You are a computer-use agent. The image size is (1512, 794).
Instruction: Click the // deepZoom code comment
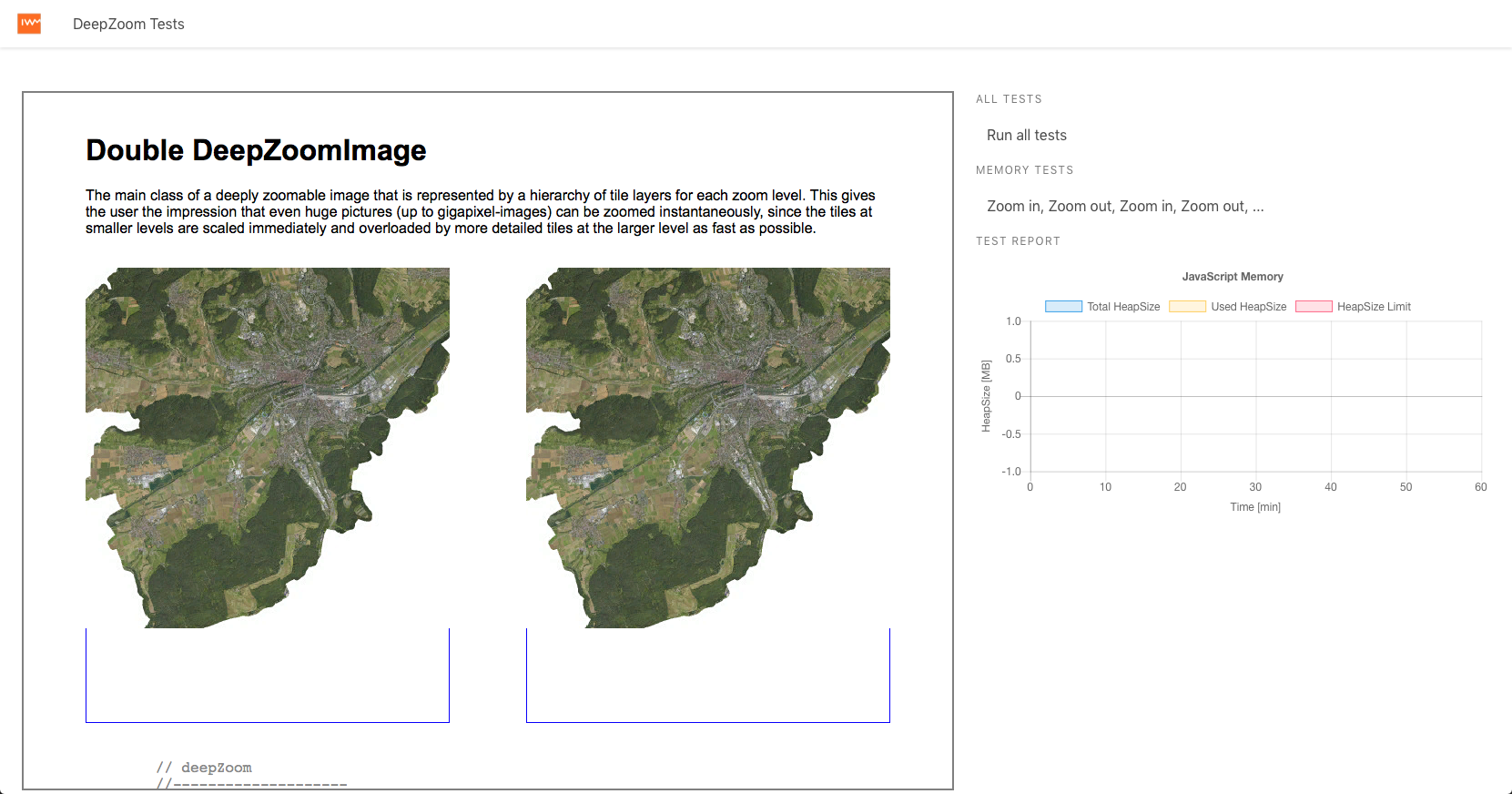tap(204, 768)
